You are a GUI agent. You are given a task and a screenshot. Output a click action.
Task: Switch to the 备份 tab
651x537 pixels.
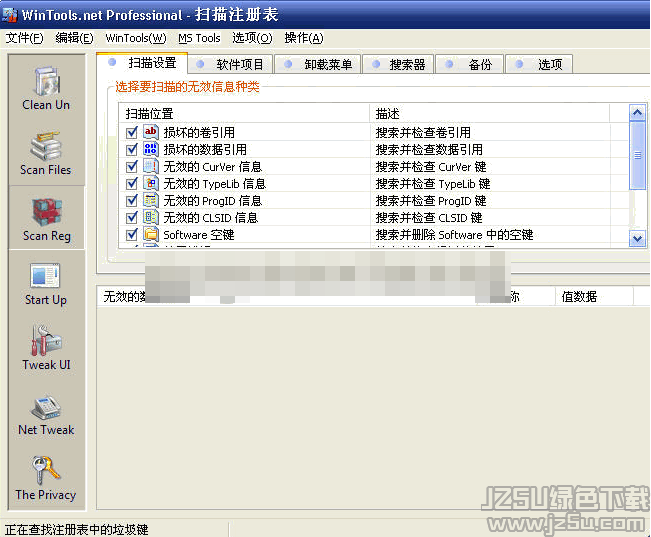click(470, 64)
